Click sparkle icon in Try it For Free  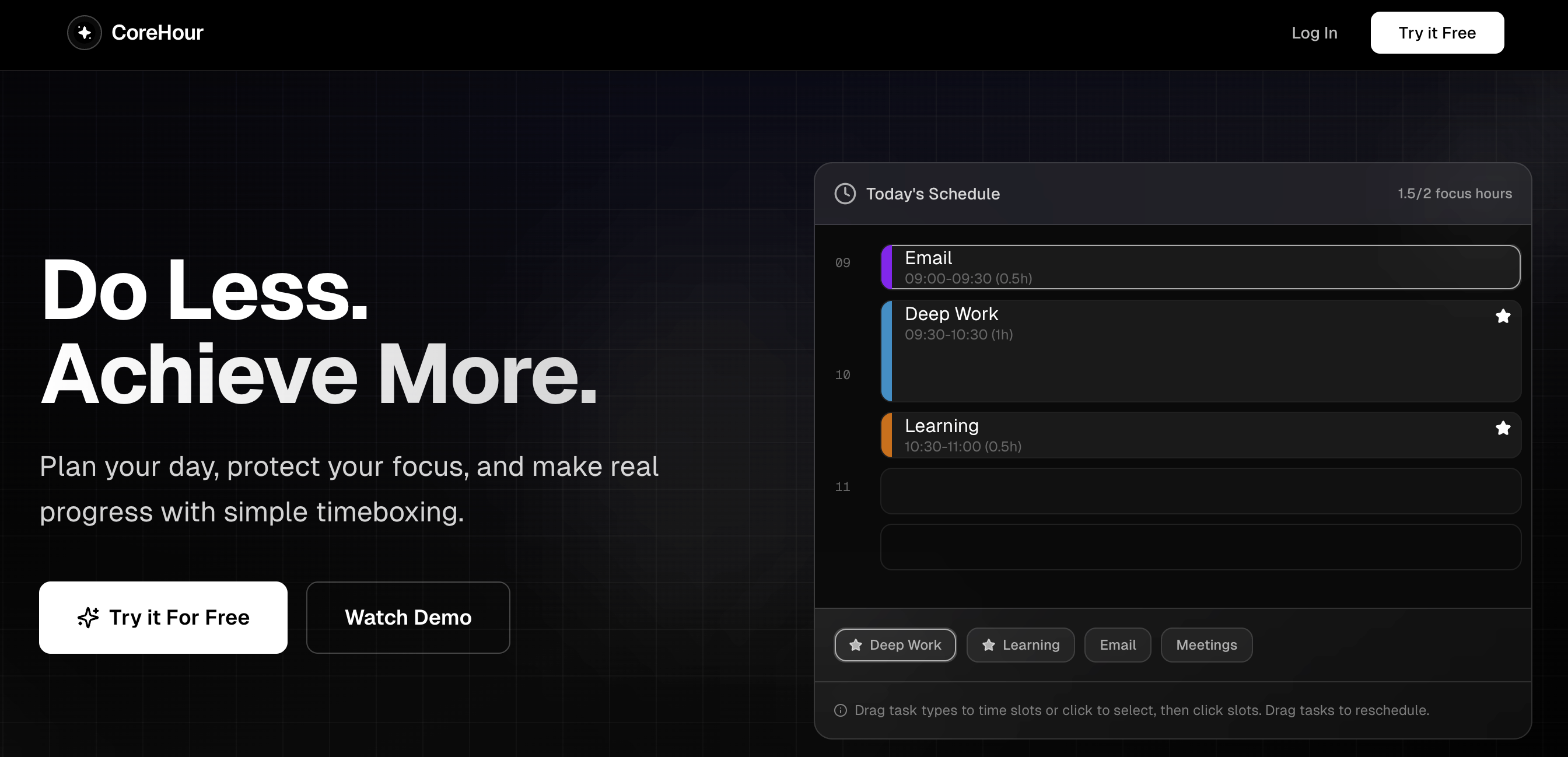[88, 617]
